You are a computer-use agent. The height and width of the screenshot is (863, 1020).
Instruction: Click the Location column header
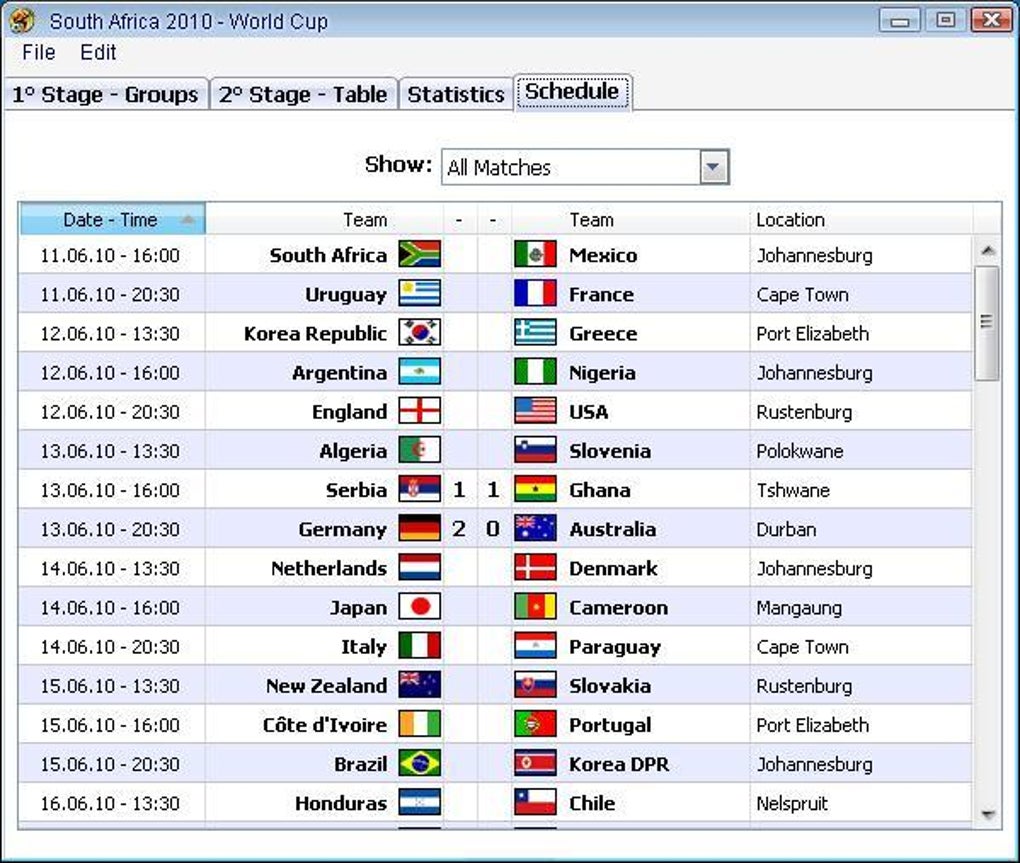(861, 219)
